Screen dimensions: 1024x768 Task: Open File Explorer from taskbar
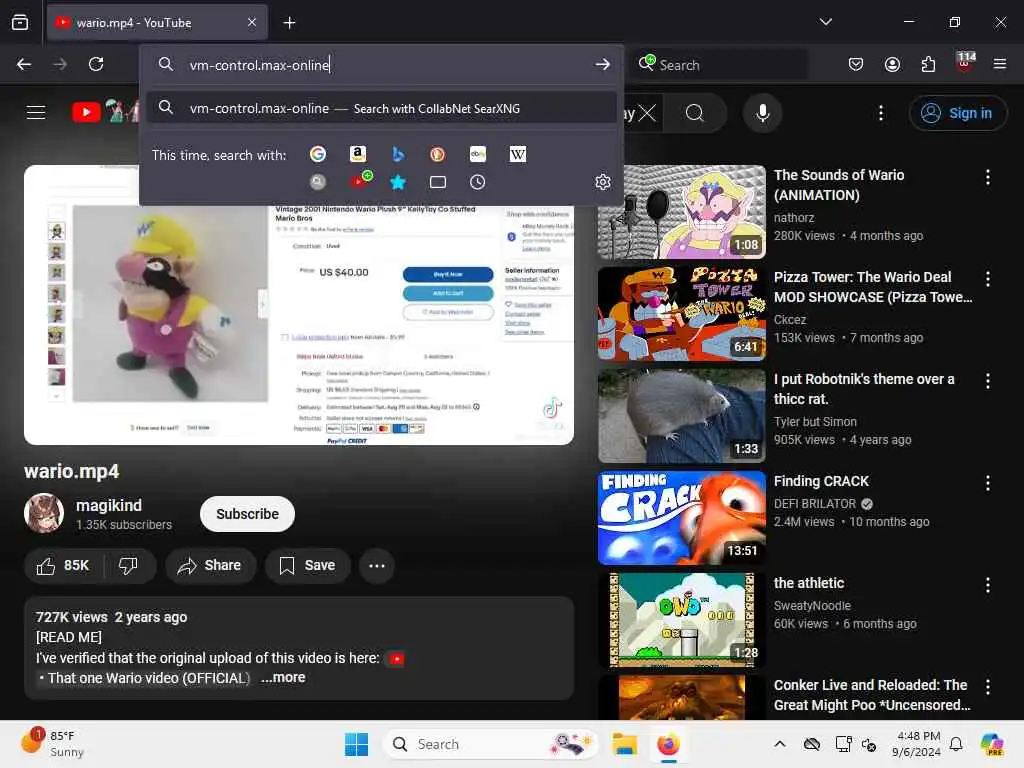pos(624,744)
